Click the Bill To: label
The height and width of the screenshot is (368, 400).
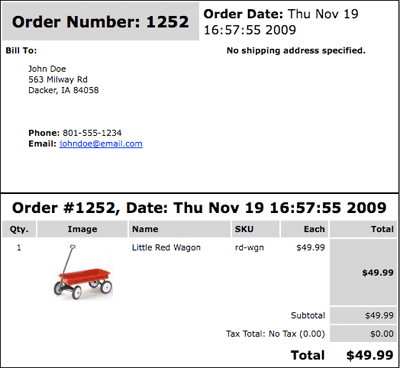pos(21,51)
